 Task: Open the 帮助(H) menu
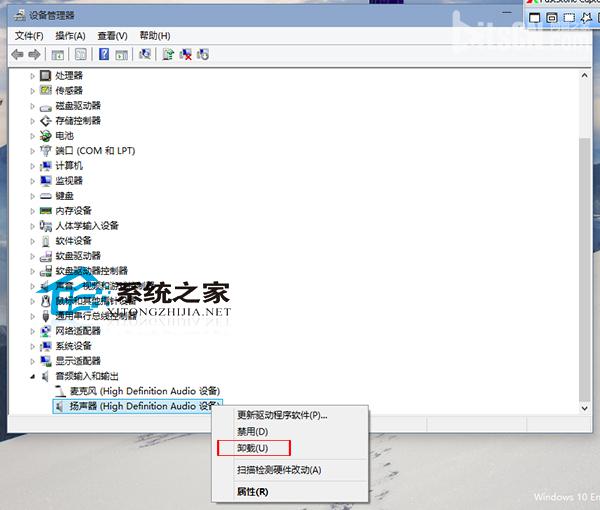[x=155, y=36]
